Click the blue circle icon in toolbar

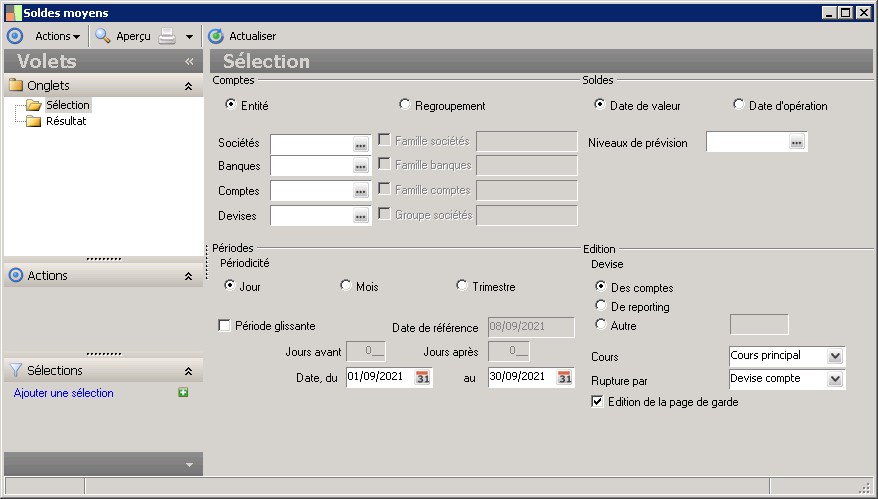pyautogui.click(x=15, y=36)
